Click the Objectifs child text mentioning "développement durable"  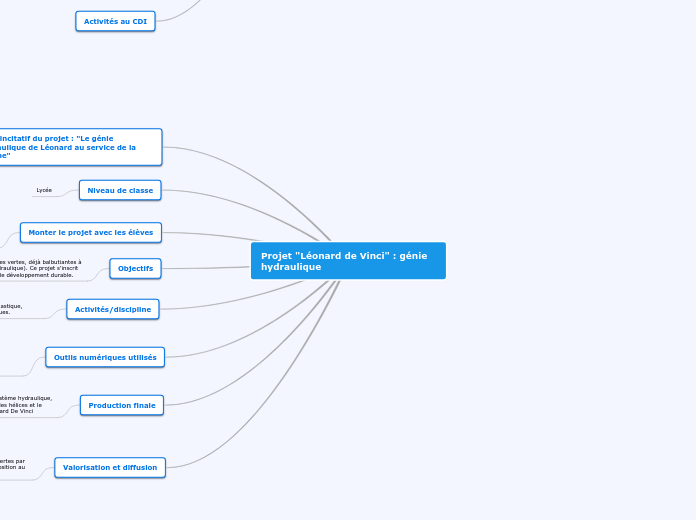(40, 269)
